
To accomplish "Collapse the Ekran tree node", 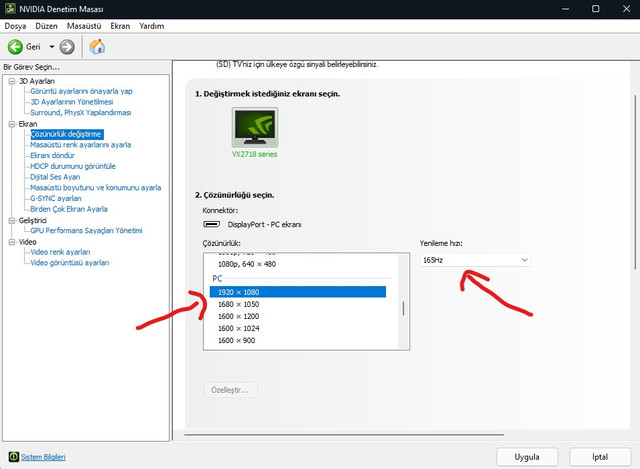I will pos(10,124).
